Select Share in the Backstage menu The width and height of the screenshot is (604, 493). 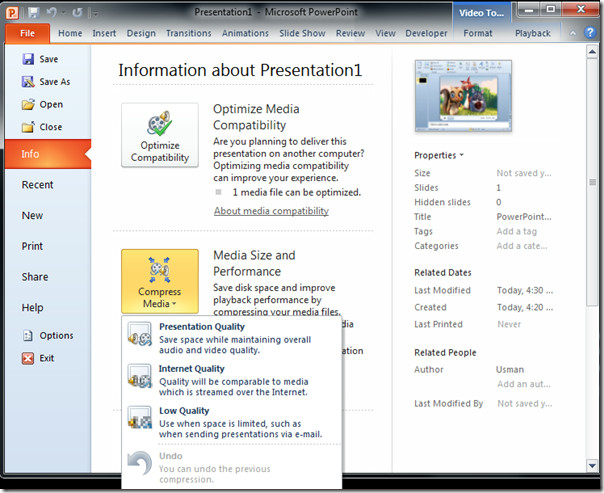click(x=48, y=277)
